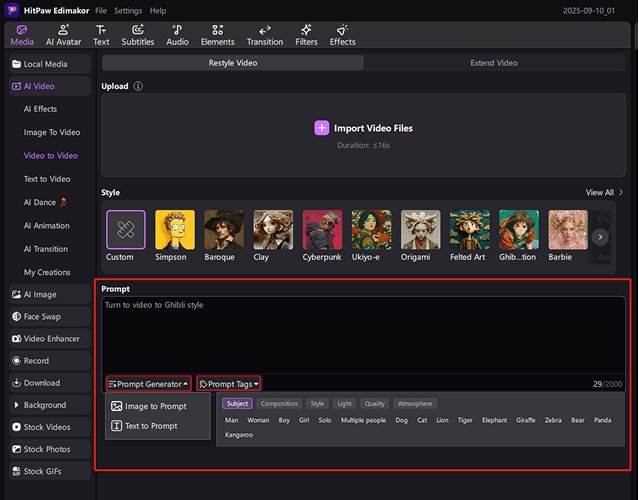
Task: Toggle the Prompt Generator dropdown
Action: 148,384
